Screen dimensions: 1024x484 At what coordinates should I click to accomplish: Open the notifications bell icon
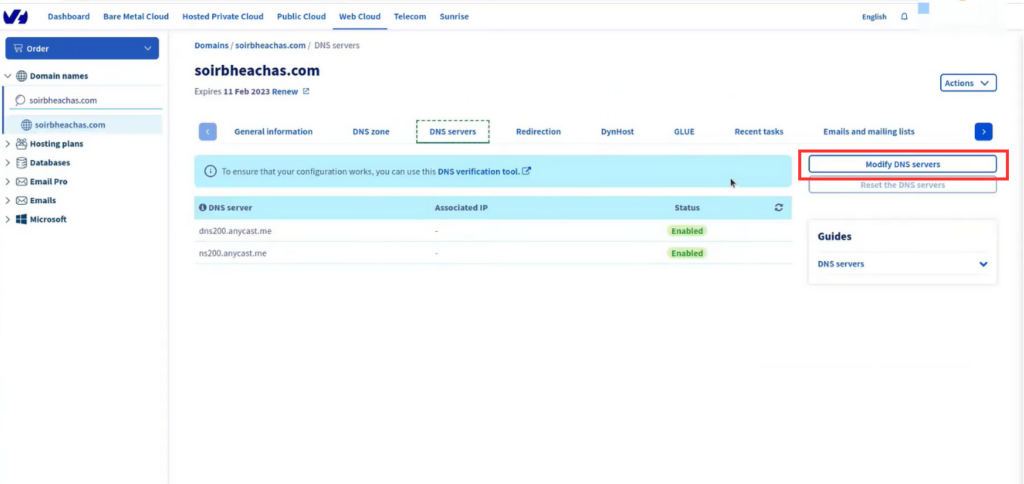click(x=904, y=17)
